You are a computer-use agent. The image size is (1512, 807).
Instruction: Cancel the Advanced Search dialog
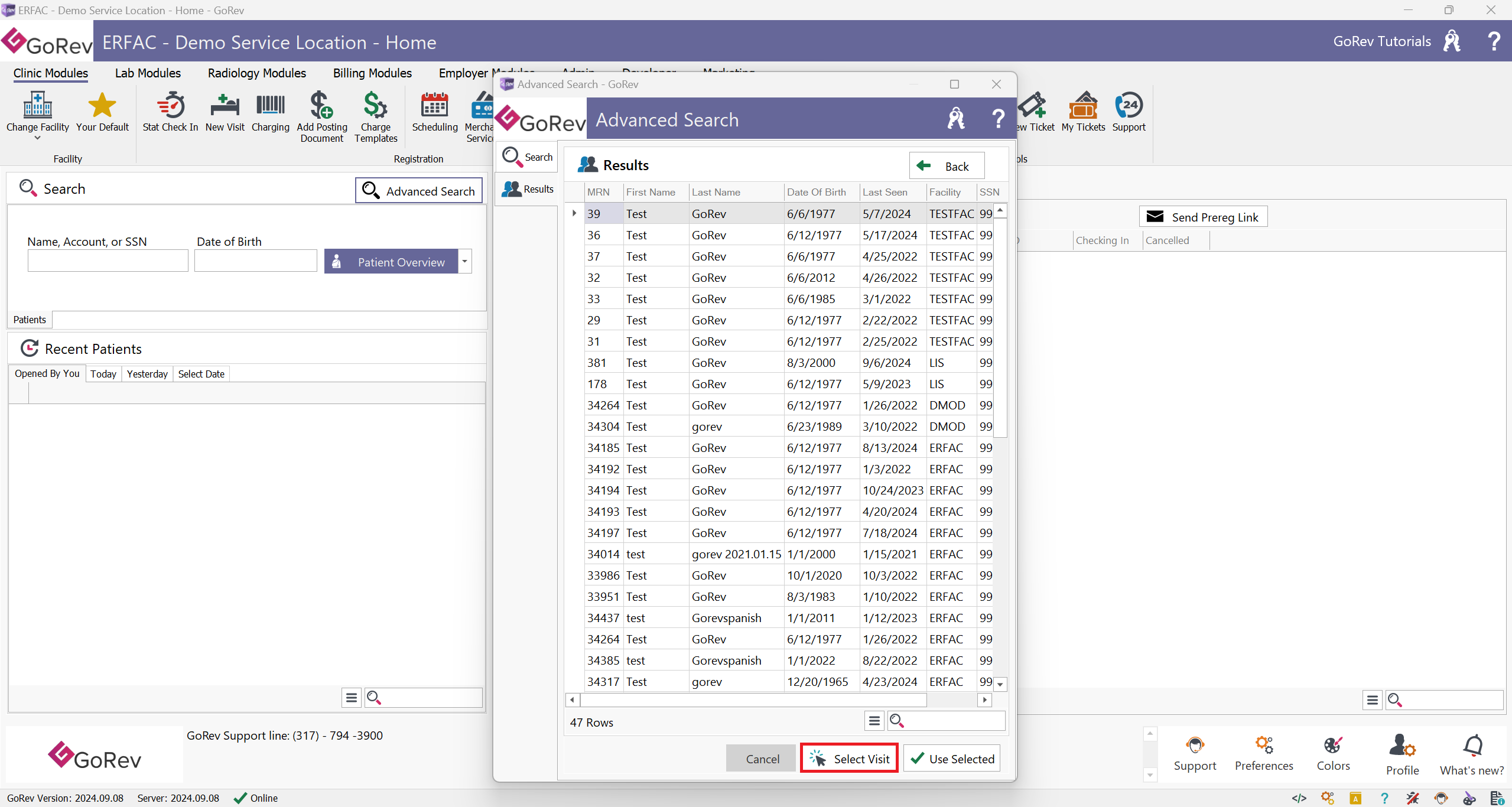(762, 759)
